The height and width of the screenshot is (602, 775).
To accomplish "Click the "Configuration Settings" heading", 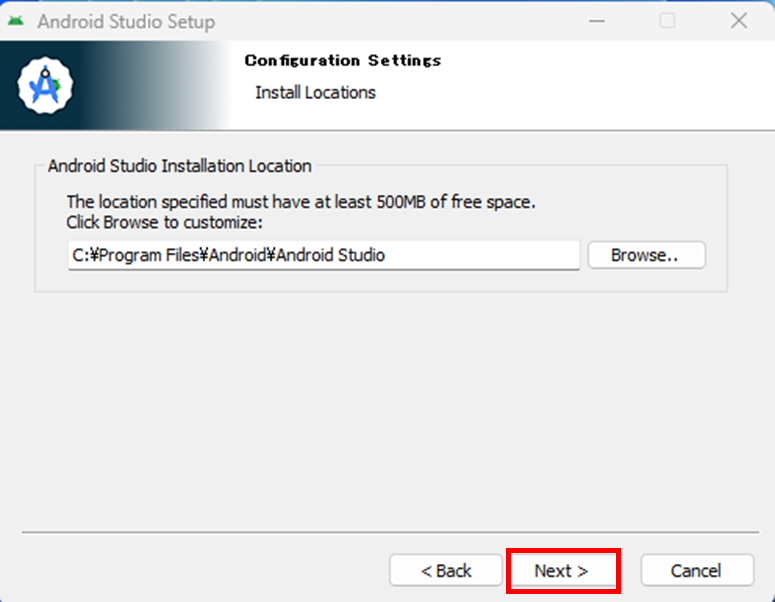I will pos(343,61).
